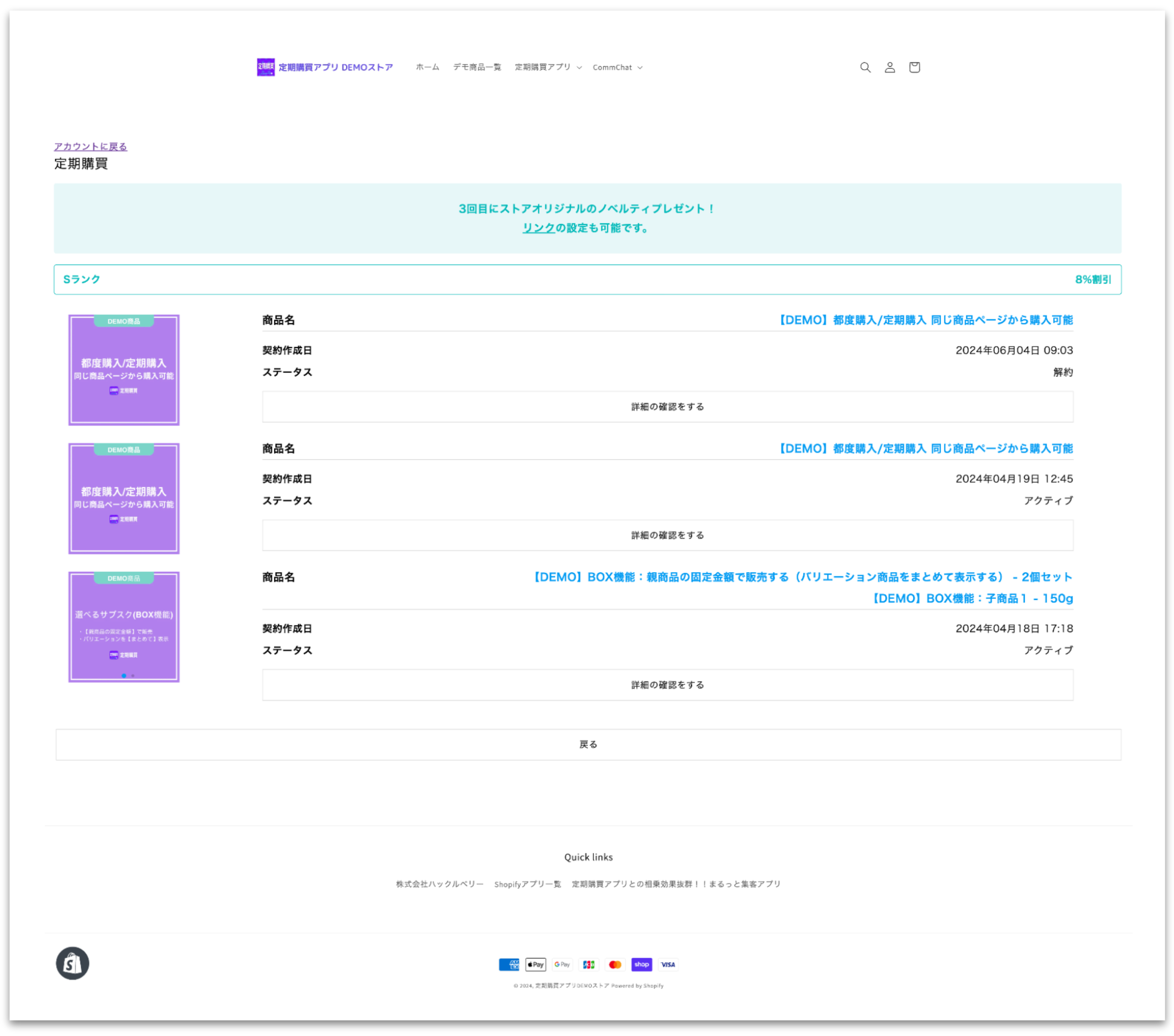The image size is (1174, 1036).
Task: Open the Shopify bag chat icon
Action: tap(72, 963)
